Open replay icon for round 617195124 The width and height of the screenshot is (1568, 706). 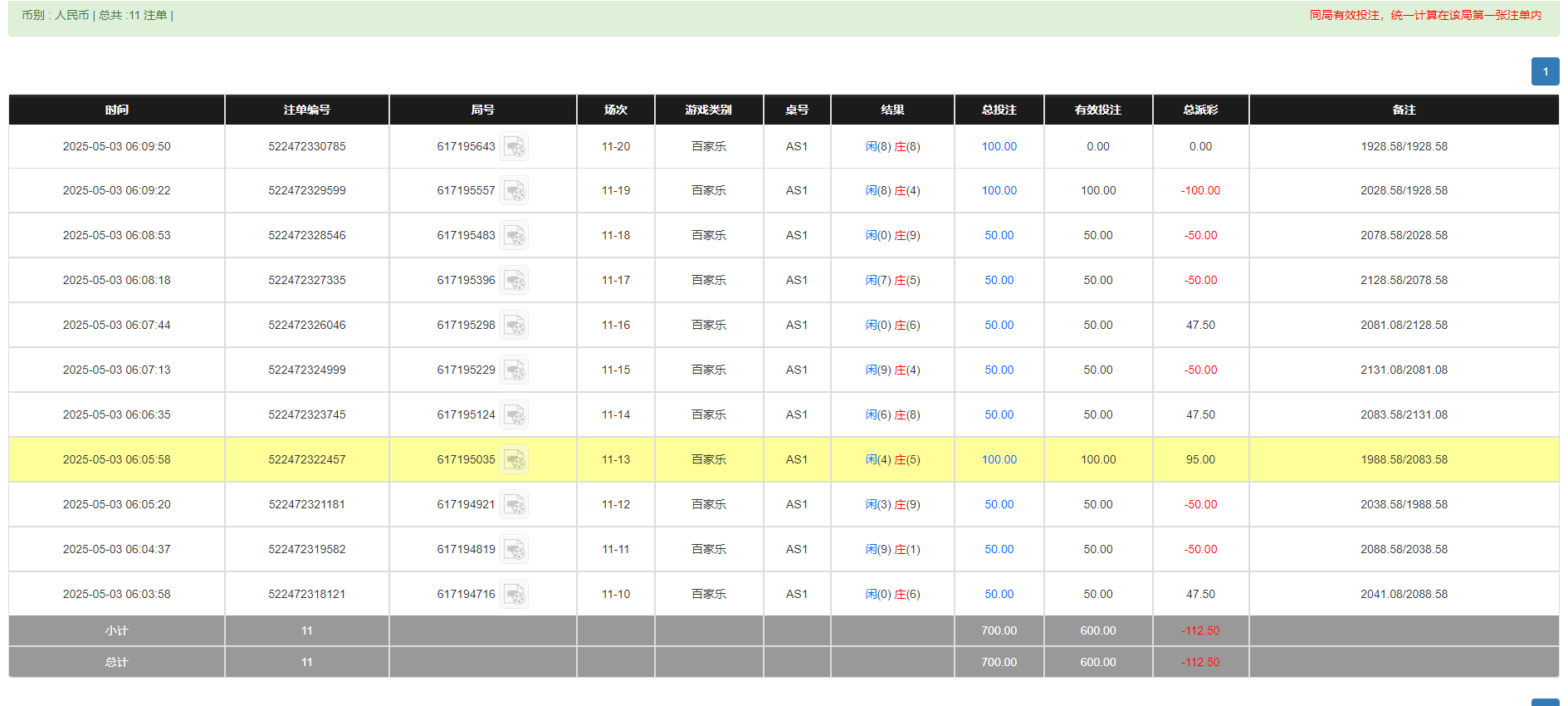tap(514, 415)
